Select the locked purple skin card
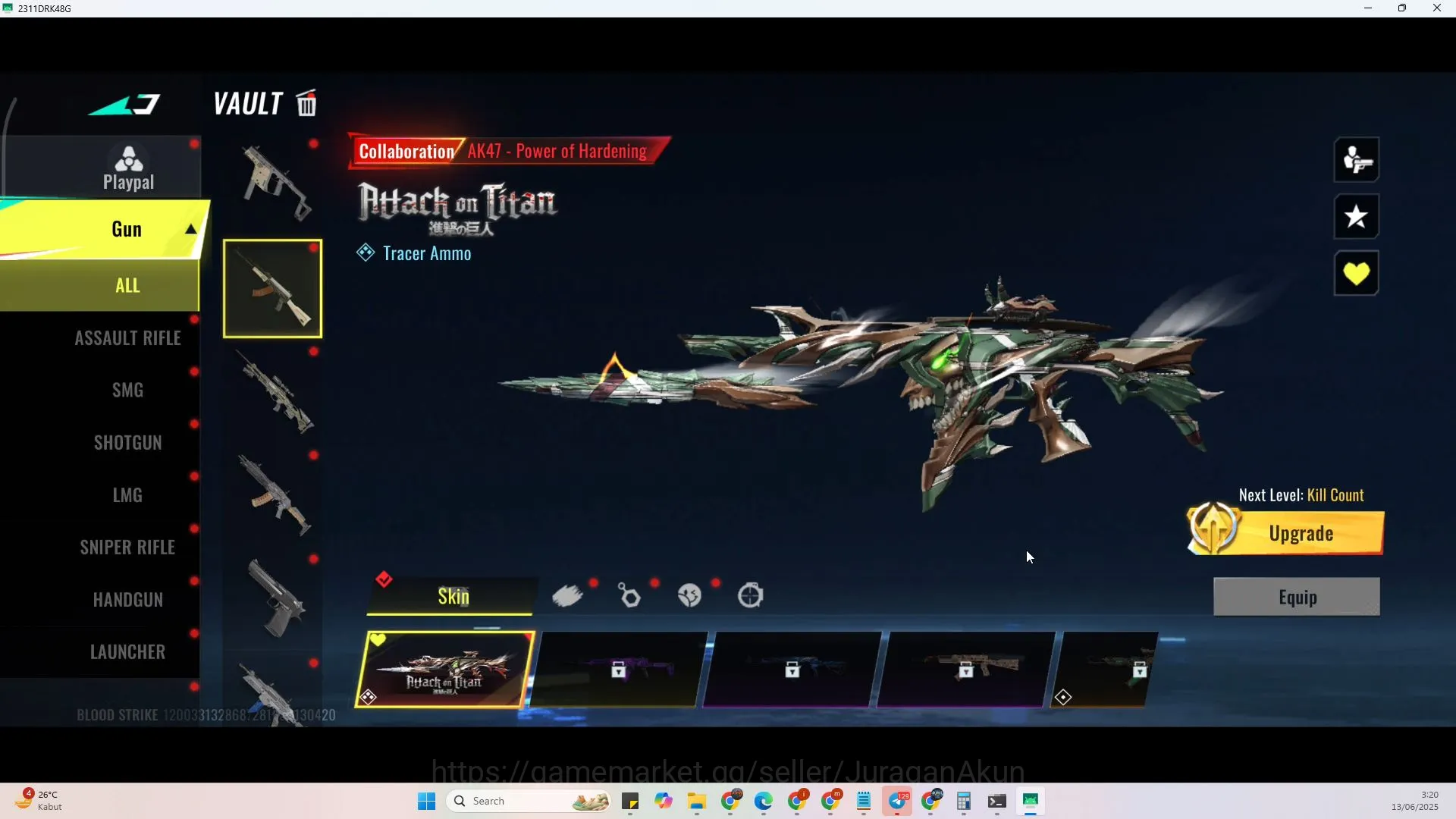Screen dimensions: 1456x819 click(x=619, y=670)
